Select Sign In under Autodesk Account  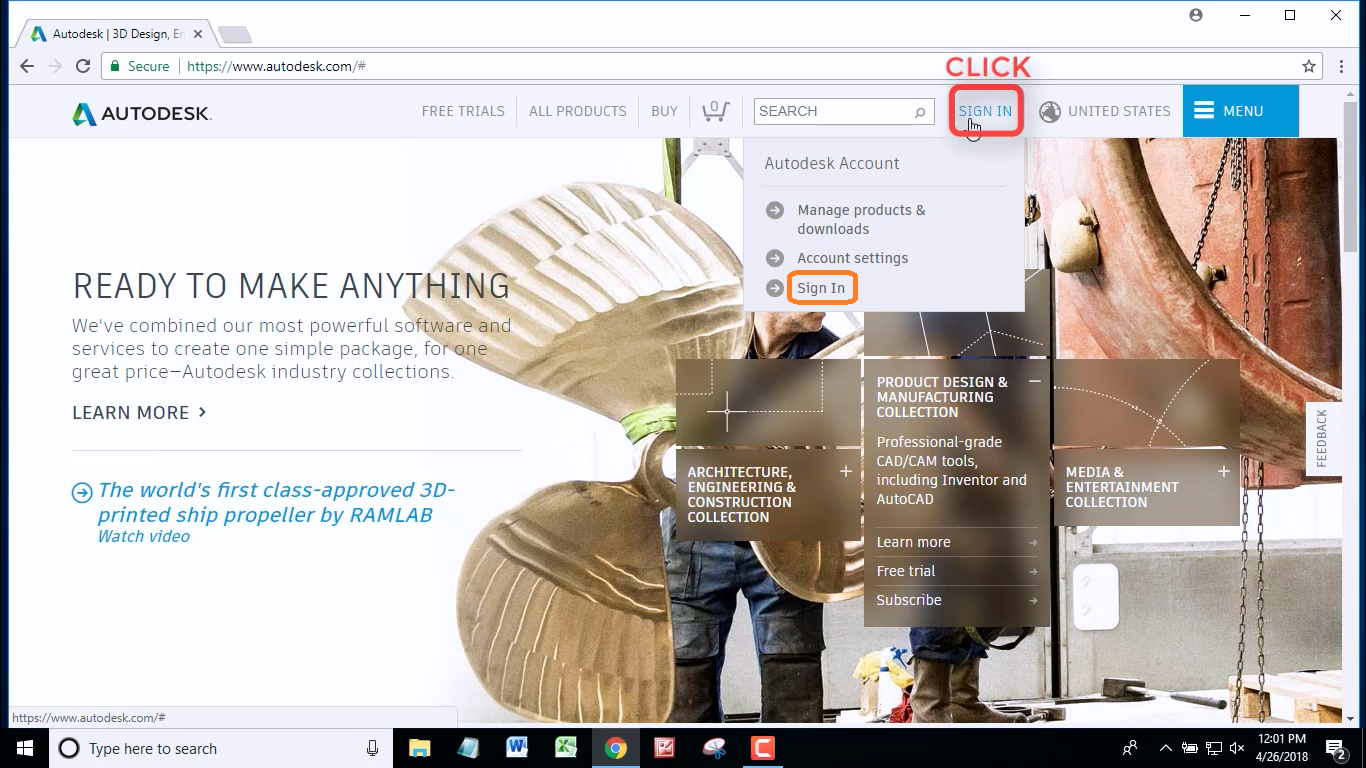click(x=822, y=288)
